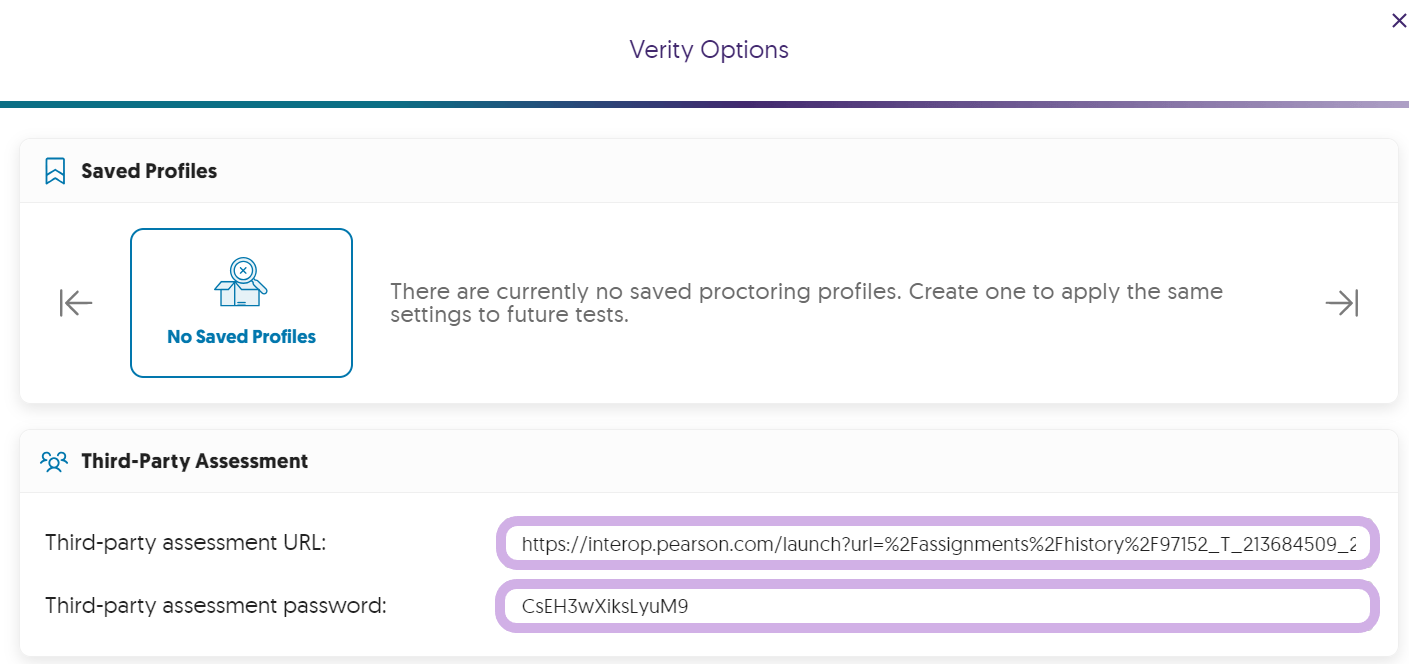Click inside the third-party assessment password field

(937, 605)
